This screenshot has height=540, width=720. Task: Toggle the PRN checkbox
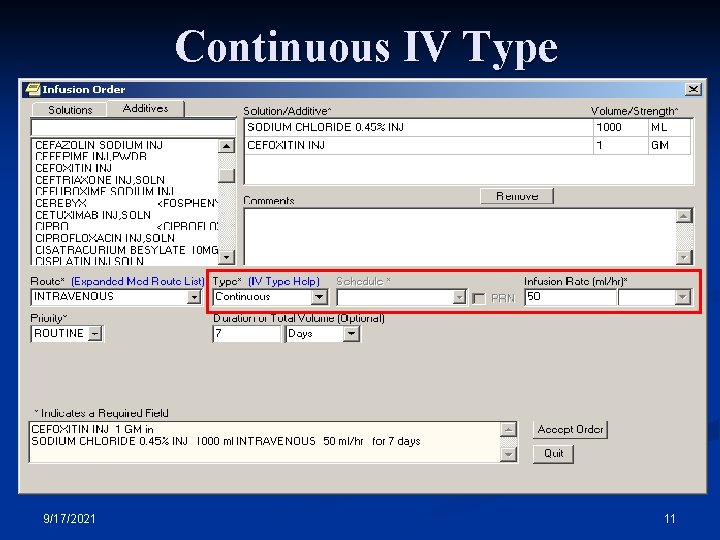478,298
